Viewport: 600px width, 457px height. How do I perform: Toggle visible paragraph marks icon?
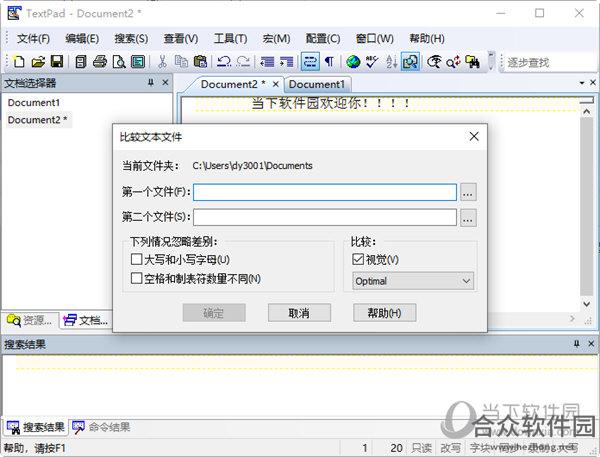point(329,62)
